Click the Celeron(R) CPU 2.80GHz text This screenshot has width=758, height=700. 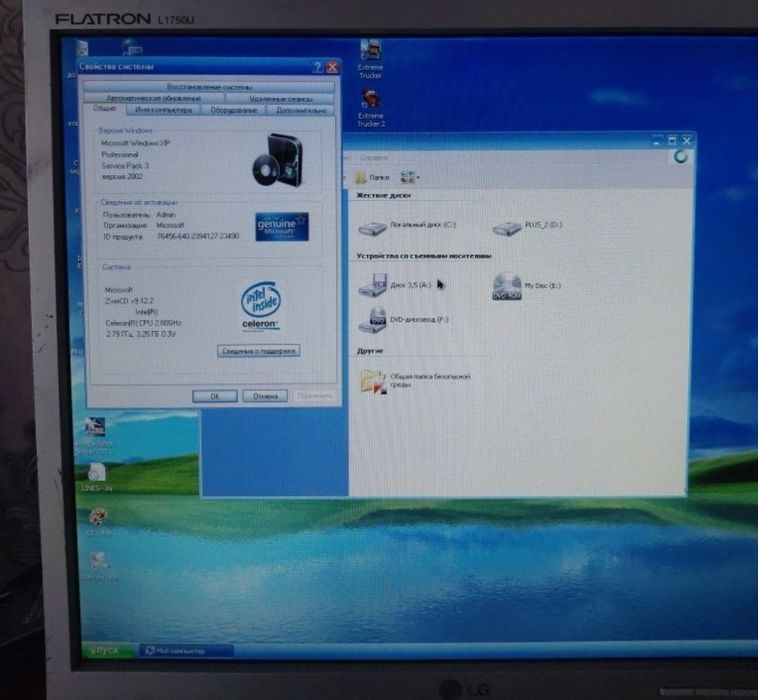coord(143,323)
